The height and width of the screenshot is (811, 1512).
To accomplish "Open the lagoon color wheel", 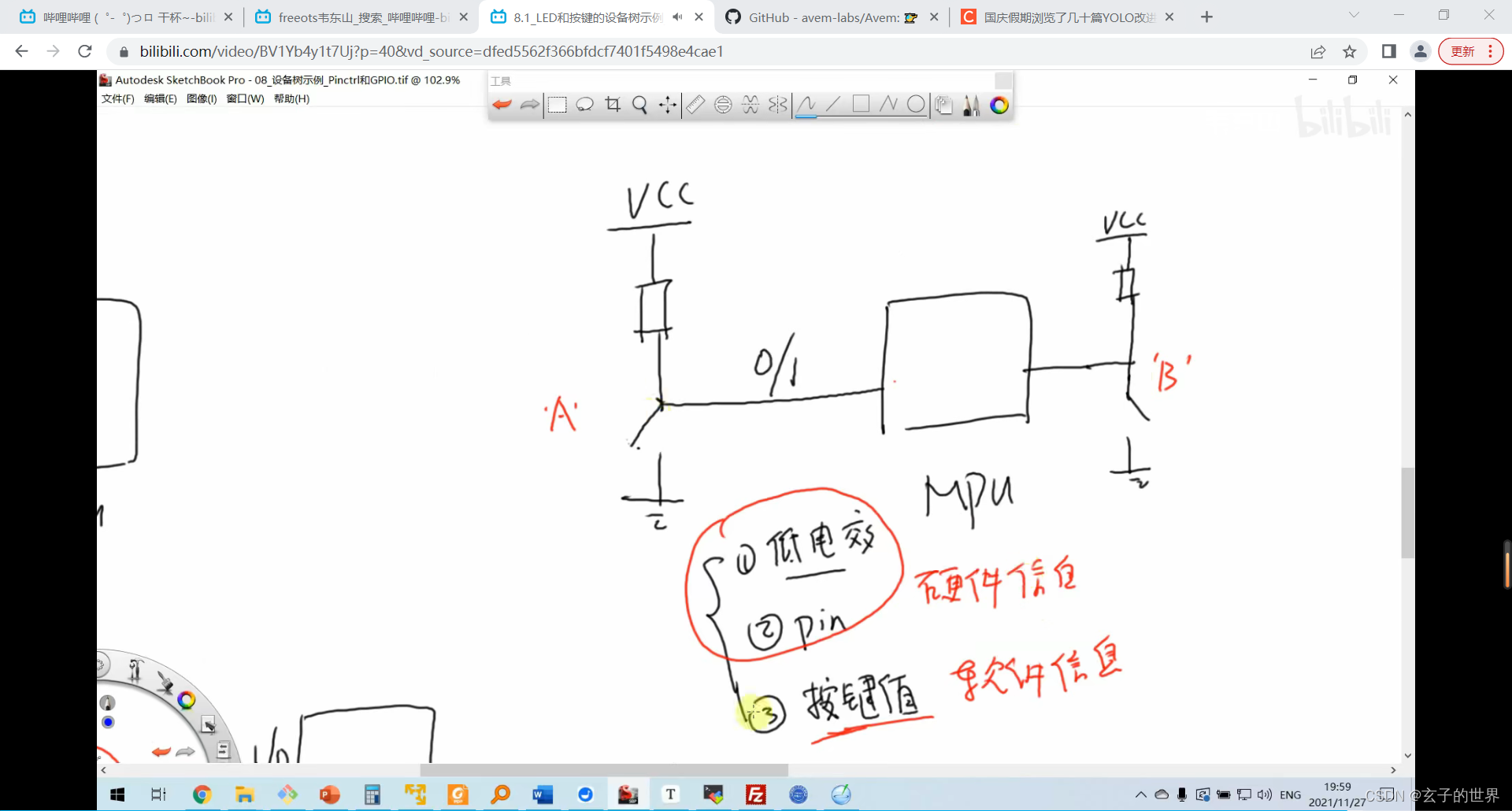I will 187,700.
